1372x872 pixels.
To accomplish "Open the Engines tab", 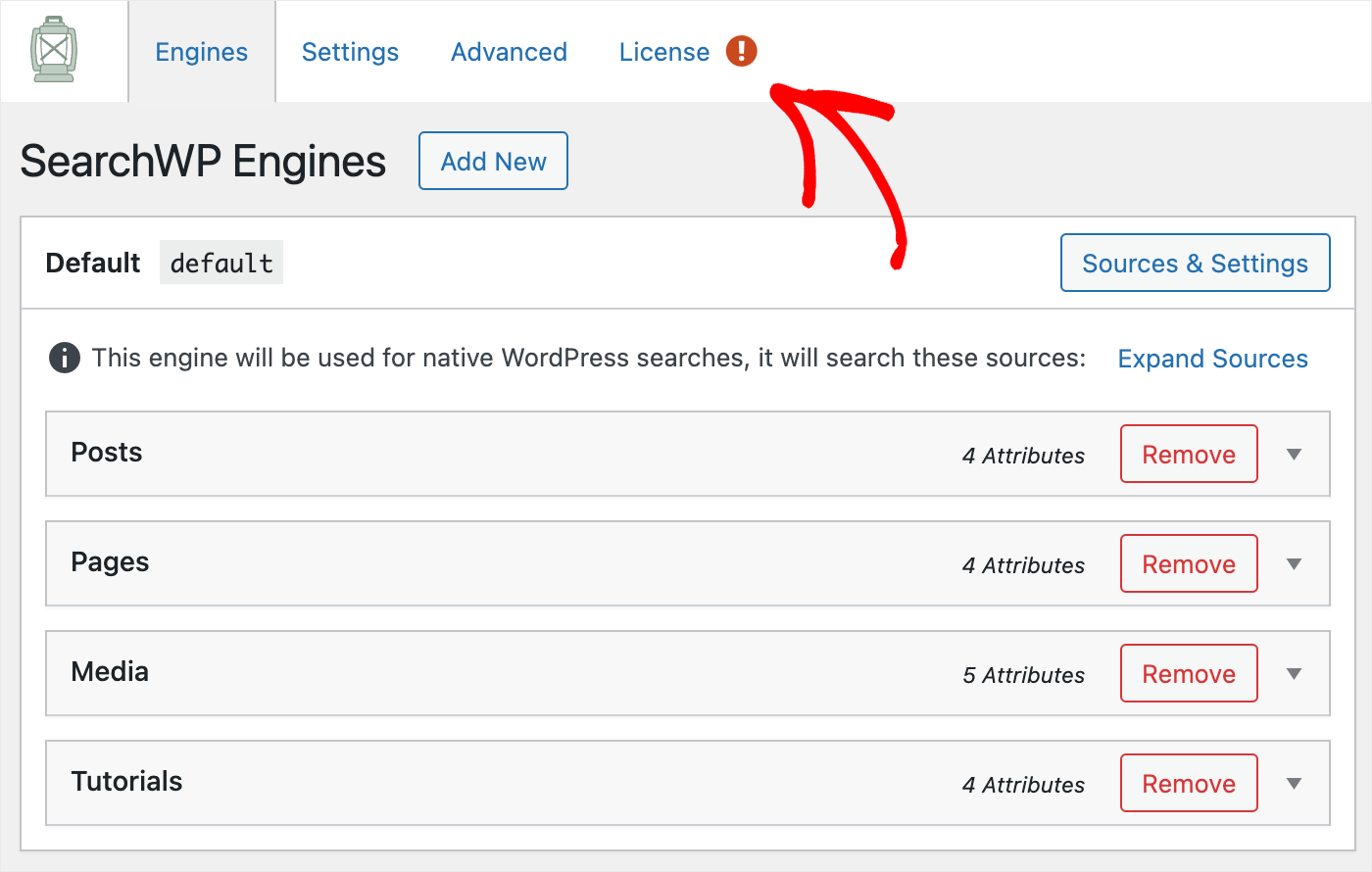I will (x=202, y=52).
